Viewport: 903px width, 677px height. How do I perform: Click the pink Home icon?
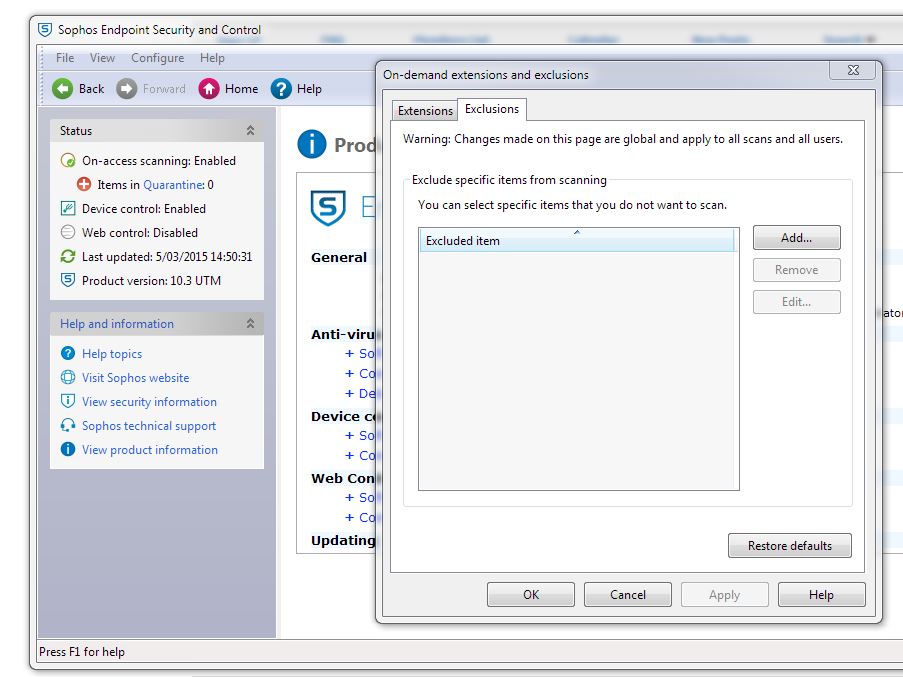tap(209, 89)
